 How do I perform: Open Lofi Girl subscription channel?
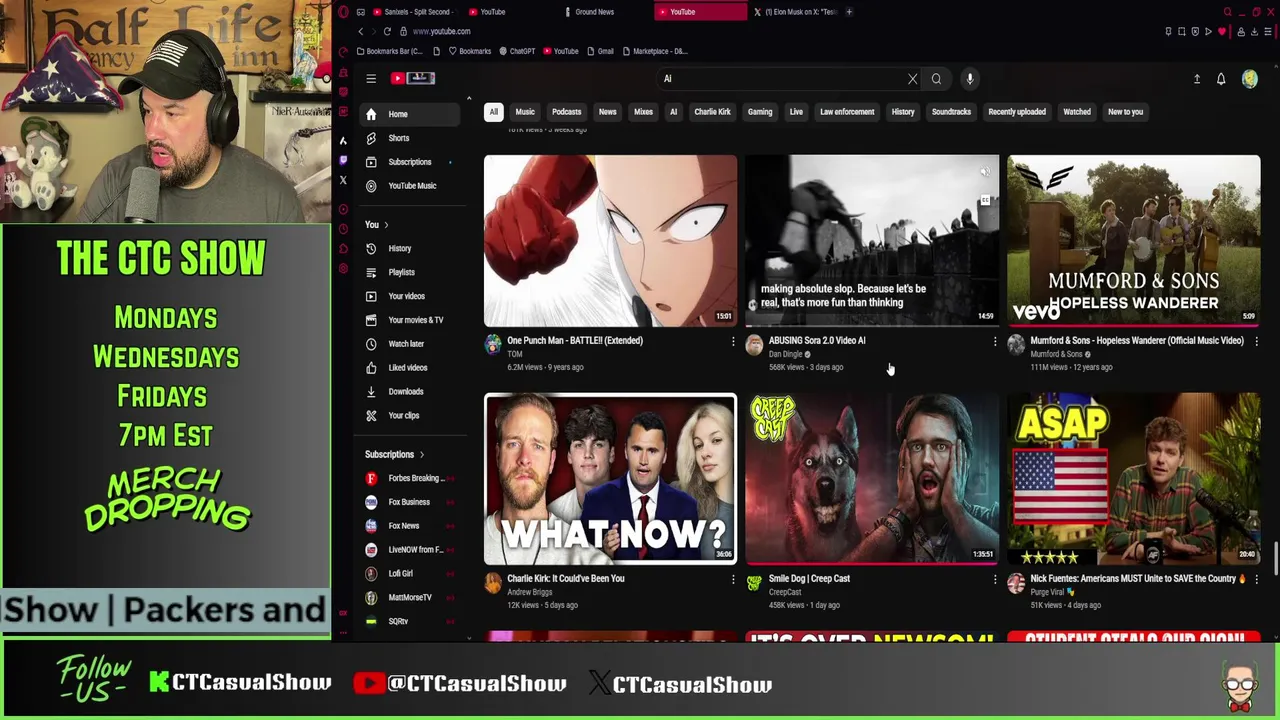(409, 574)
